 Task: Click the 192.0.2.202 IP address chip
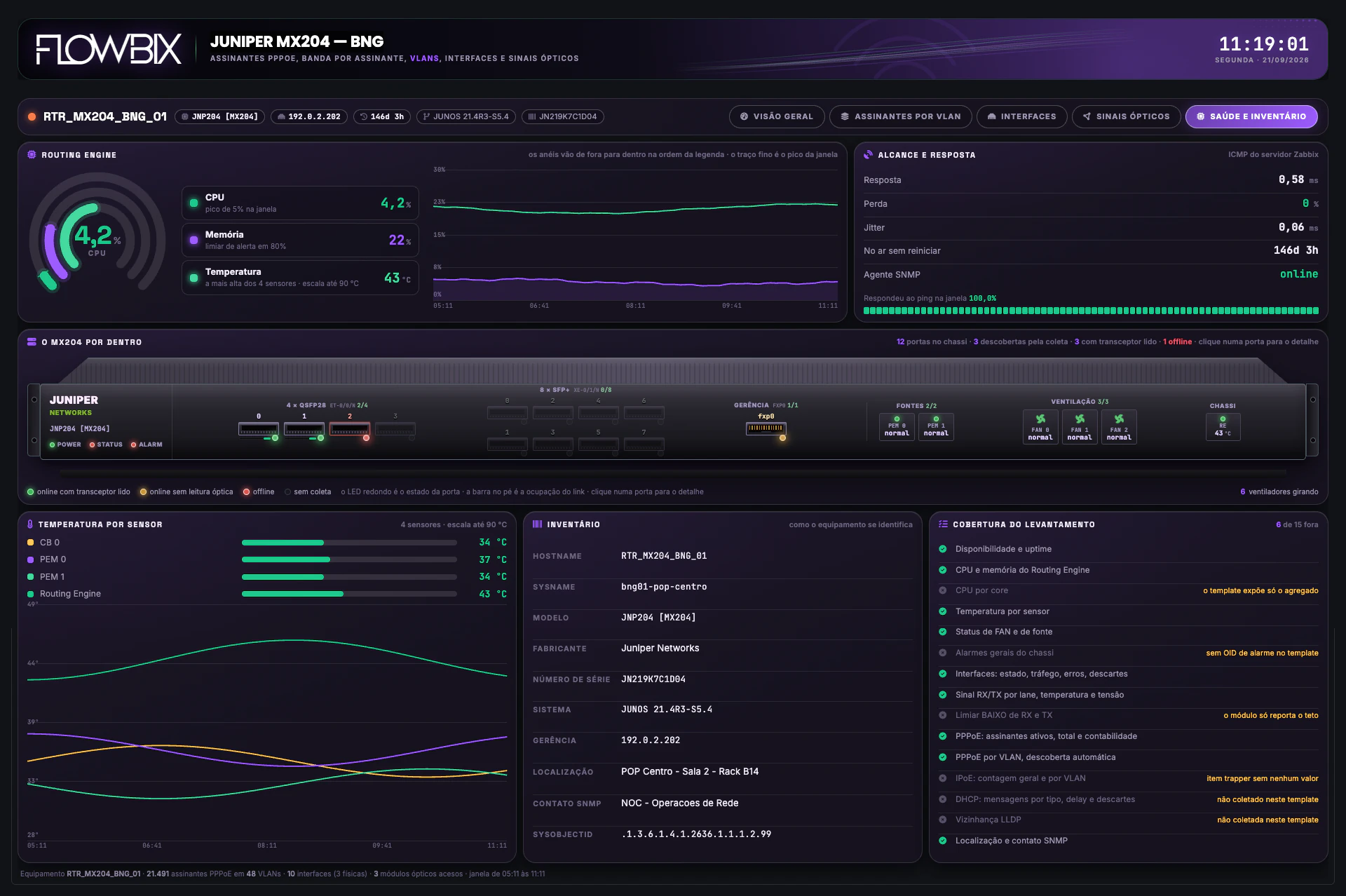click(x=309, y=116)
